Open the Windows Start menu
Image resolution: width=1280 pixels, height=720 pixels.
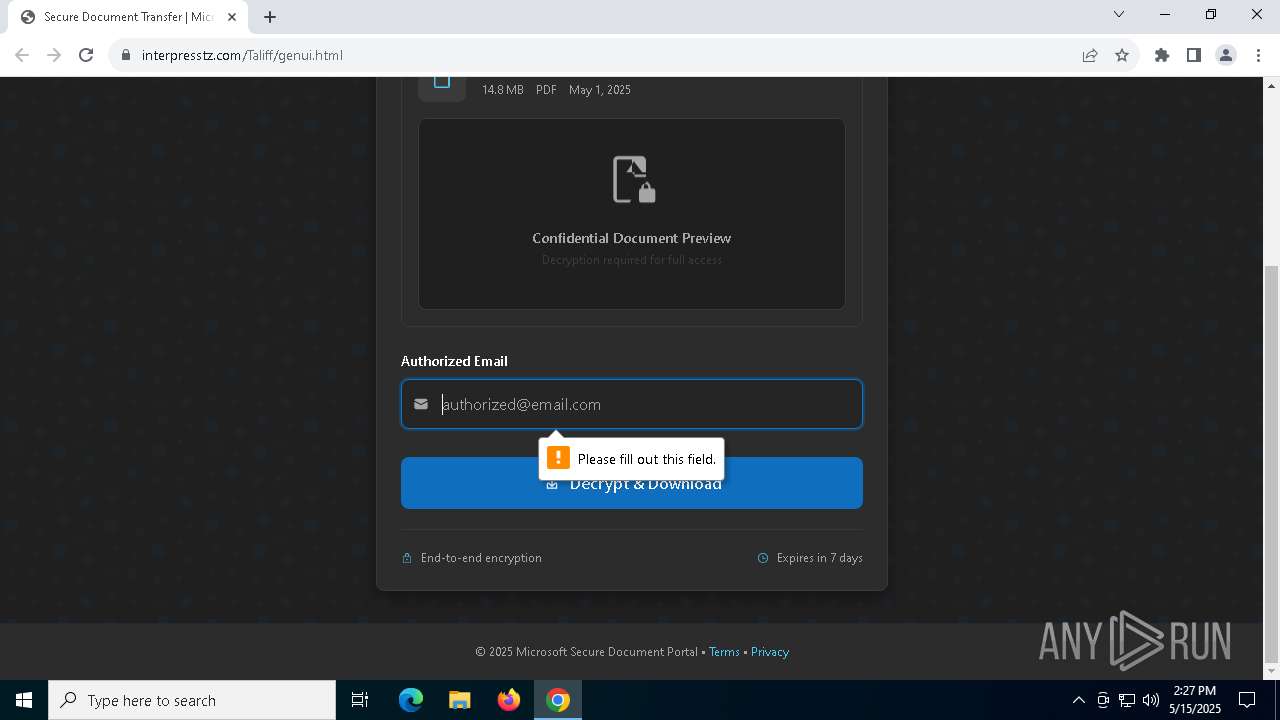(x=24, y=700)
